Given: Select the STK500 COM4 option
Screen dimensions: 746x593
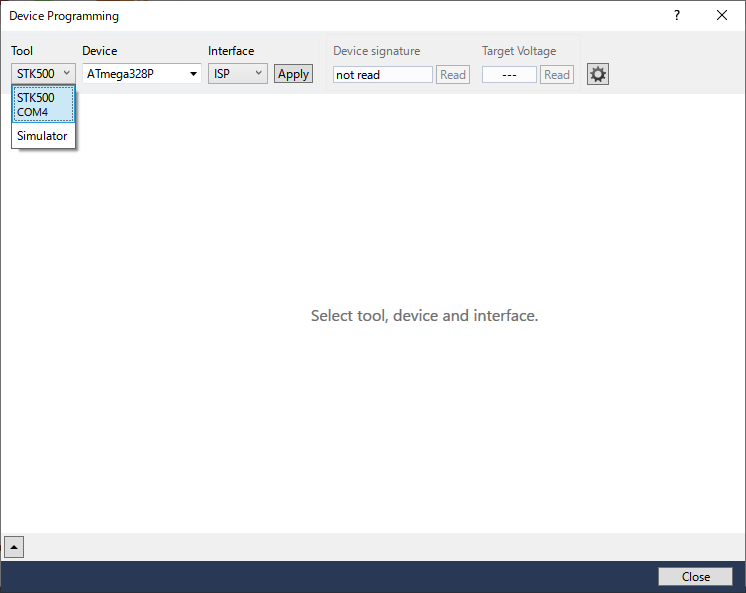Looking at the screenshot, I should [43, 105].
